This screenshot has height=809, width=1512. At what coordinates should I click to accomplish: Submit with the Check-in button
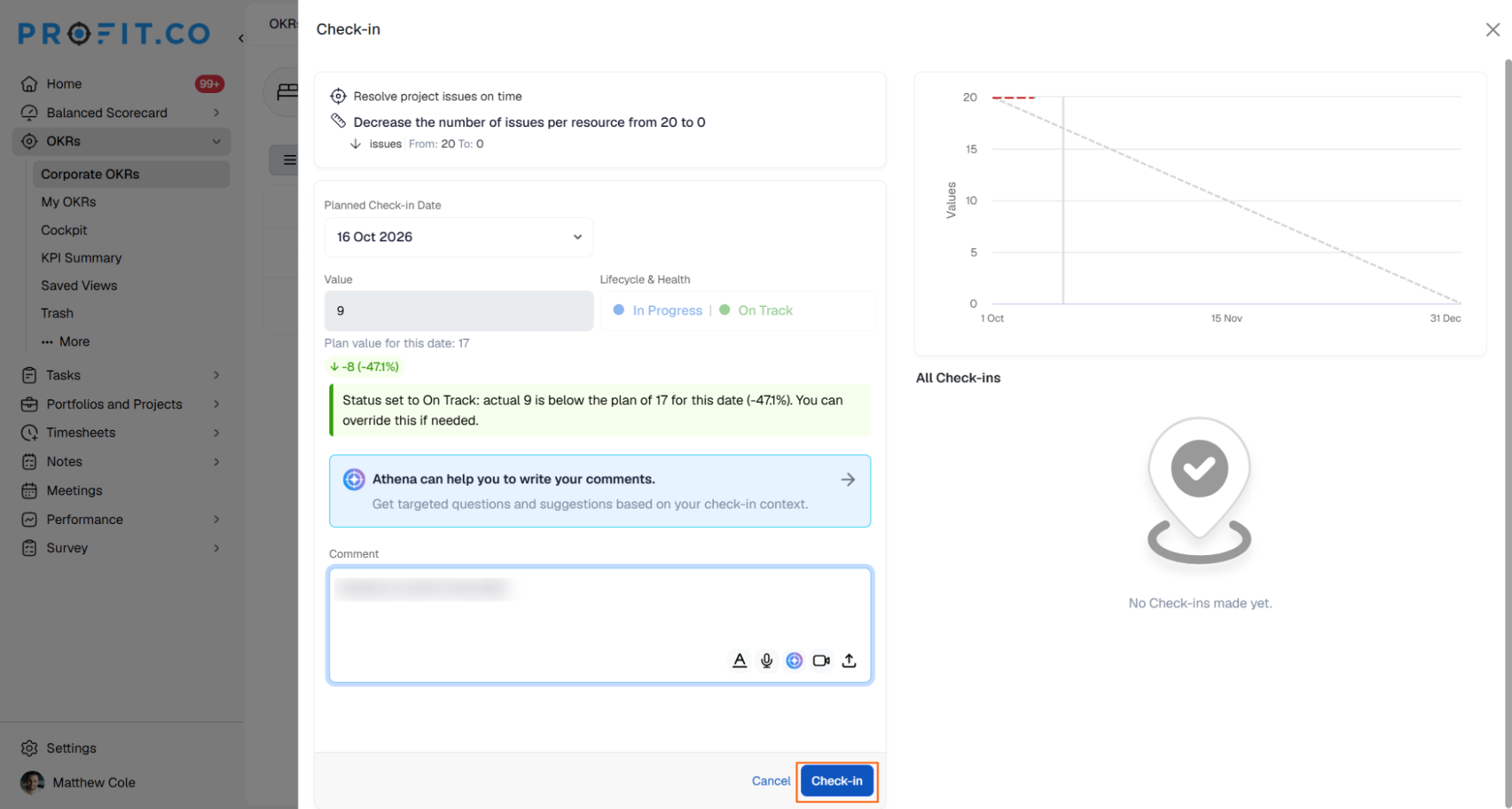837,781
